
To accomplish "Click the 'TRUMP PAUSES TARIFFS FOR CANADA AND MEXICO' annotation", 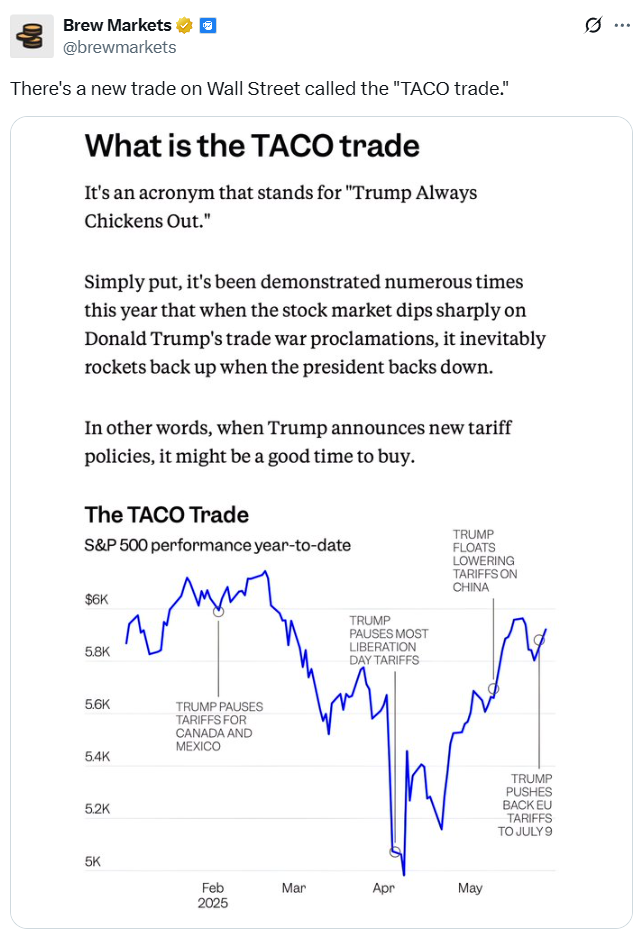I will pyautogui.click(x=219, y=726).
